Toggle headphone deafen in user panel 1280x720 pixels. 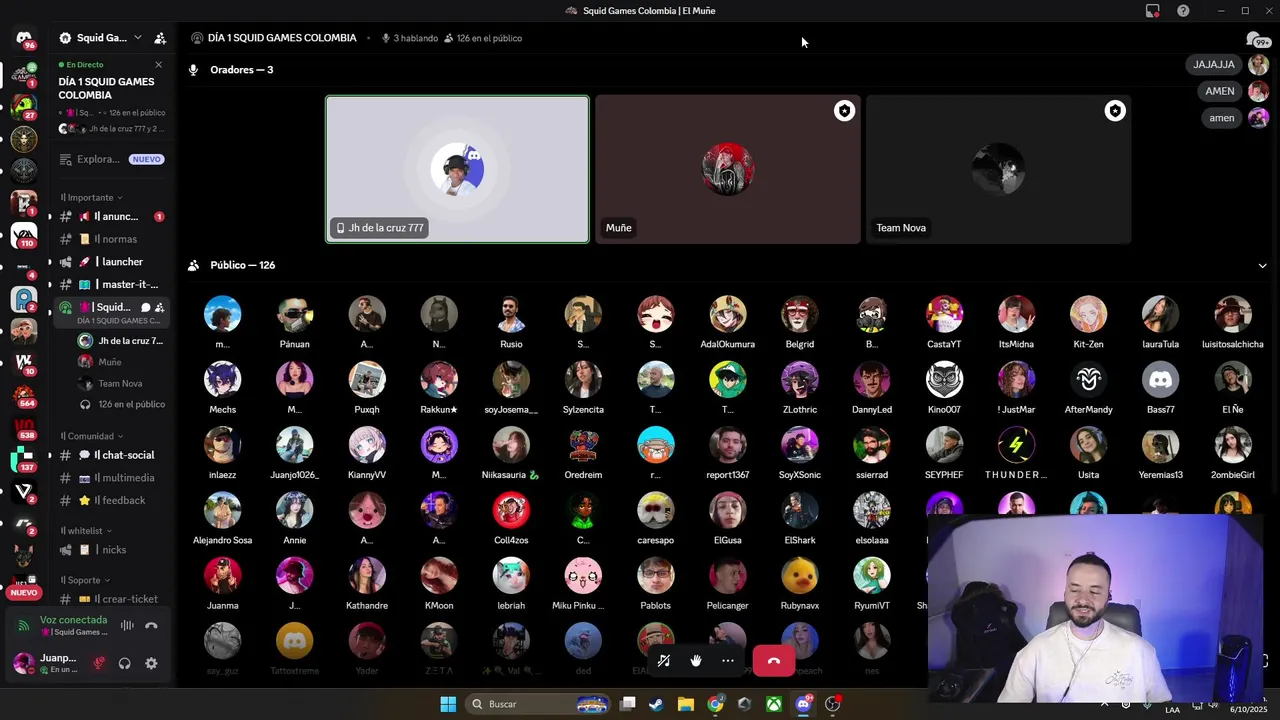tap(125, 663)
